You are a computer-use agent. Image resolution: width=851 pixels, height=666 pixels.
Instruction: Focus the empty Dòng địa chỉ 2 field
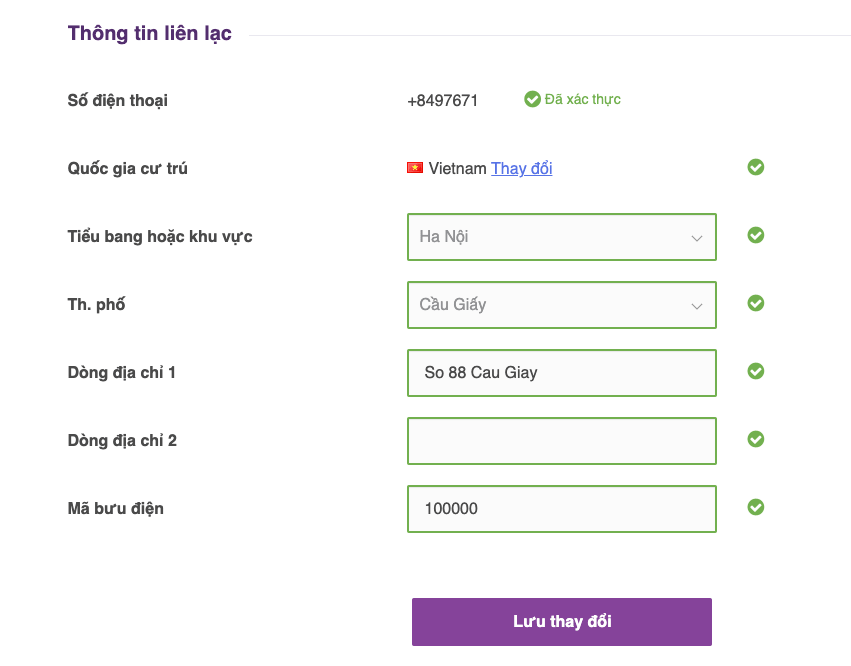point(562,441)
